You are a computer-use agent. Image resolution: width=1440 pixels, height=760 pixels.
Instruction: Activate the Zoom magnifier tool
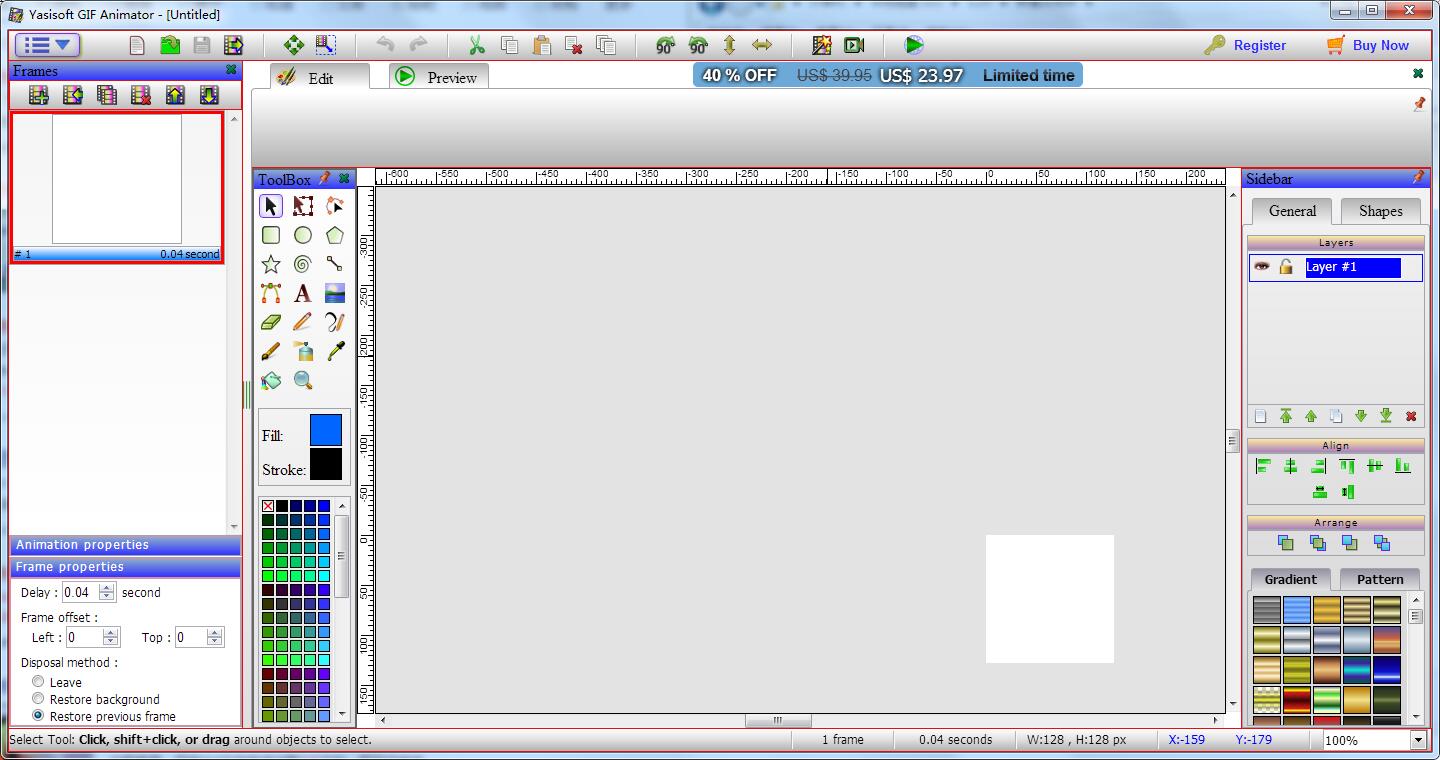coord(303,381)
